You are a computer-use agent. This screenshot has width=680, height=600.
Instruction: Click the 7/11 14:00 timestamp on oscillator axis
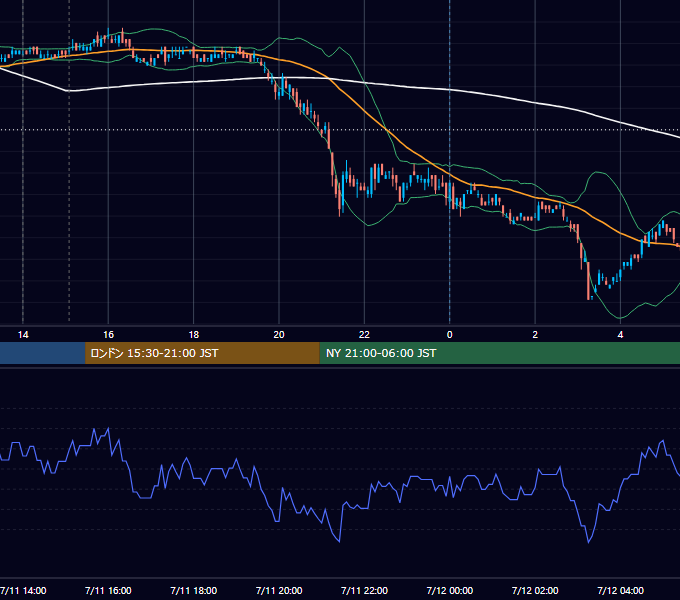(23, 590)
